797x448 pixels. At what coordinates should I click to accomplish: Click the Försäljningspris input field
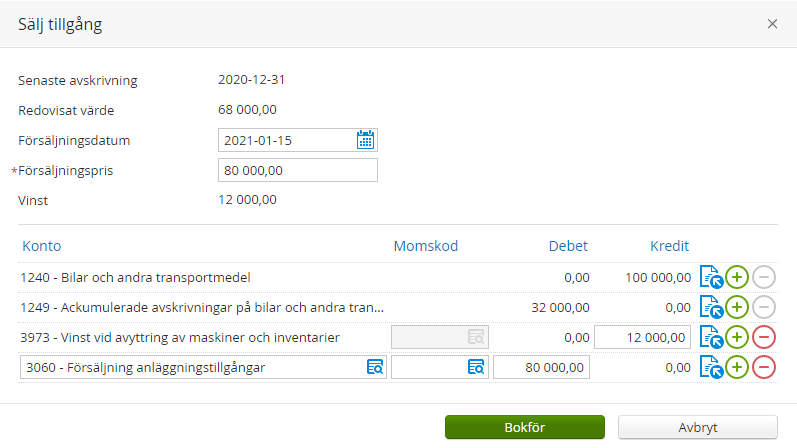[297, 171]
